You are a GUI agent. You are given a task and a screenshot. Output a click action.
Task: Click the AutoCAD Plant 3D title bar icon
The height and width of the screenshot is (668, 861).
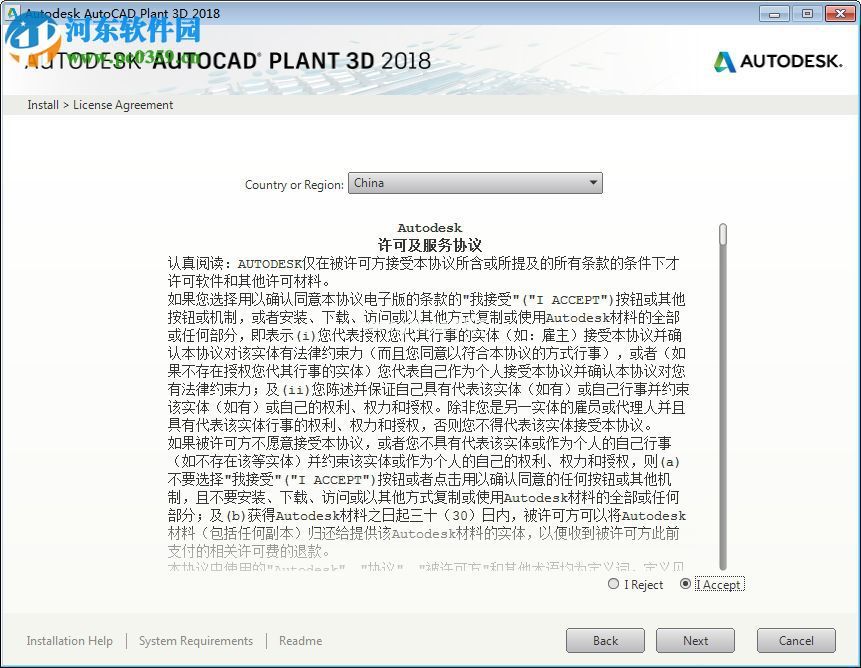(x=11, y=13)
